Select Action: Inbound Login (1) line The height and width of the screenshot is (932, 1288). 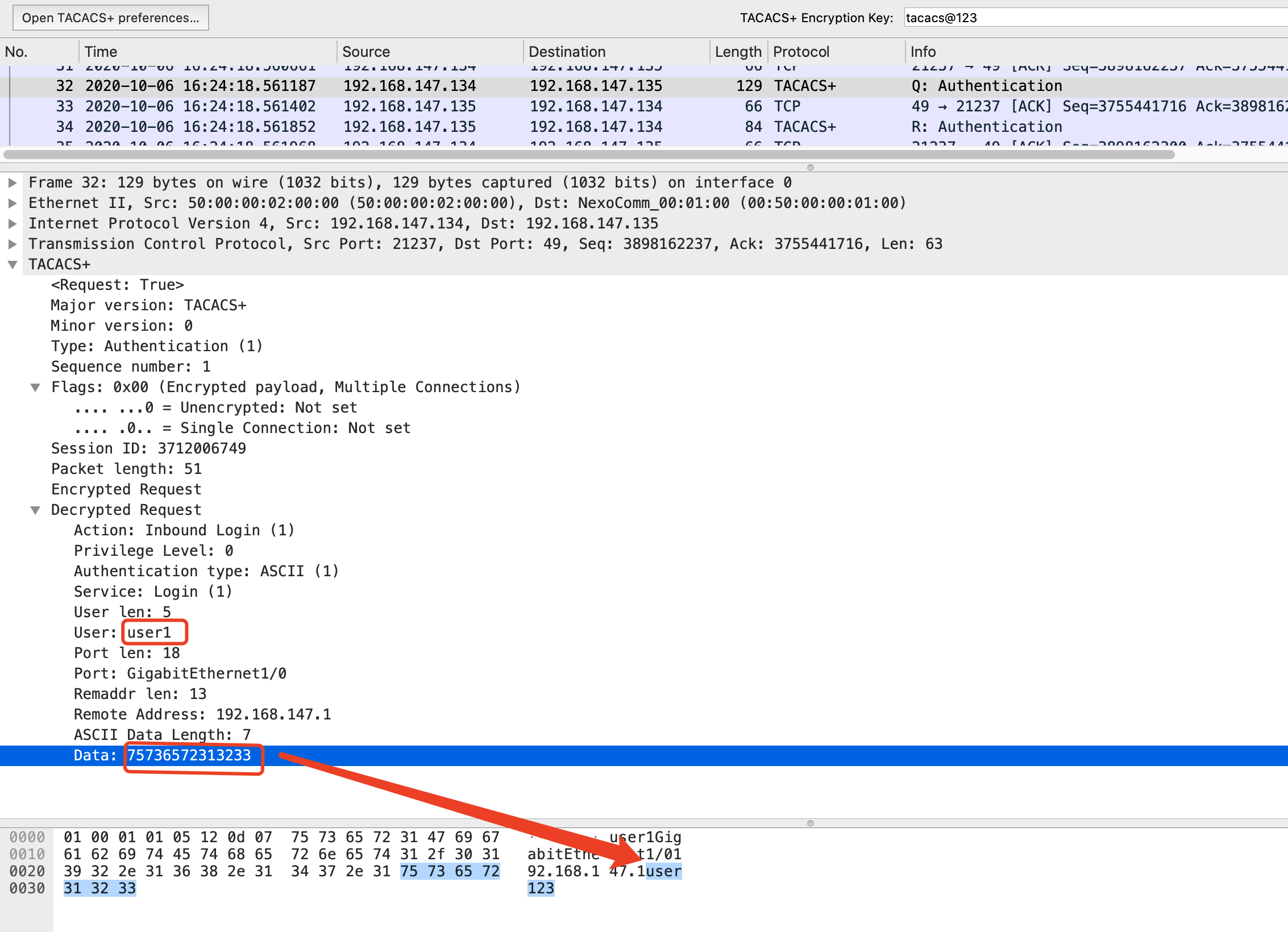[184, 530]
